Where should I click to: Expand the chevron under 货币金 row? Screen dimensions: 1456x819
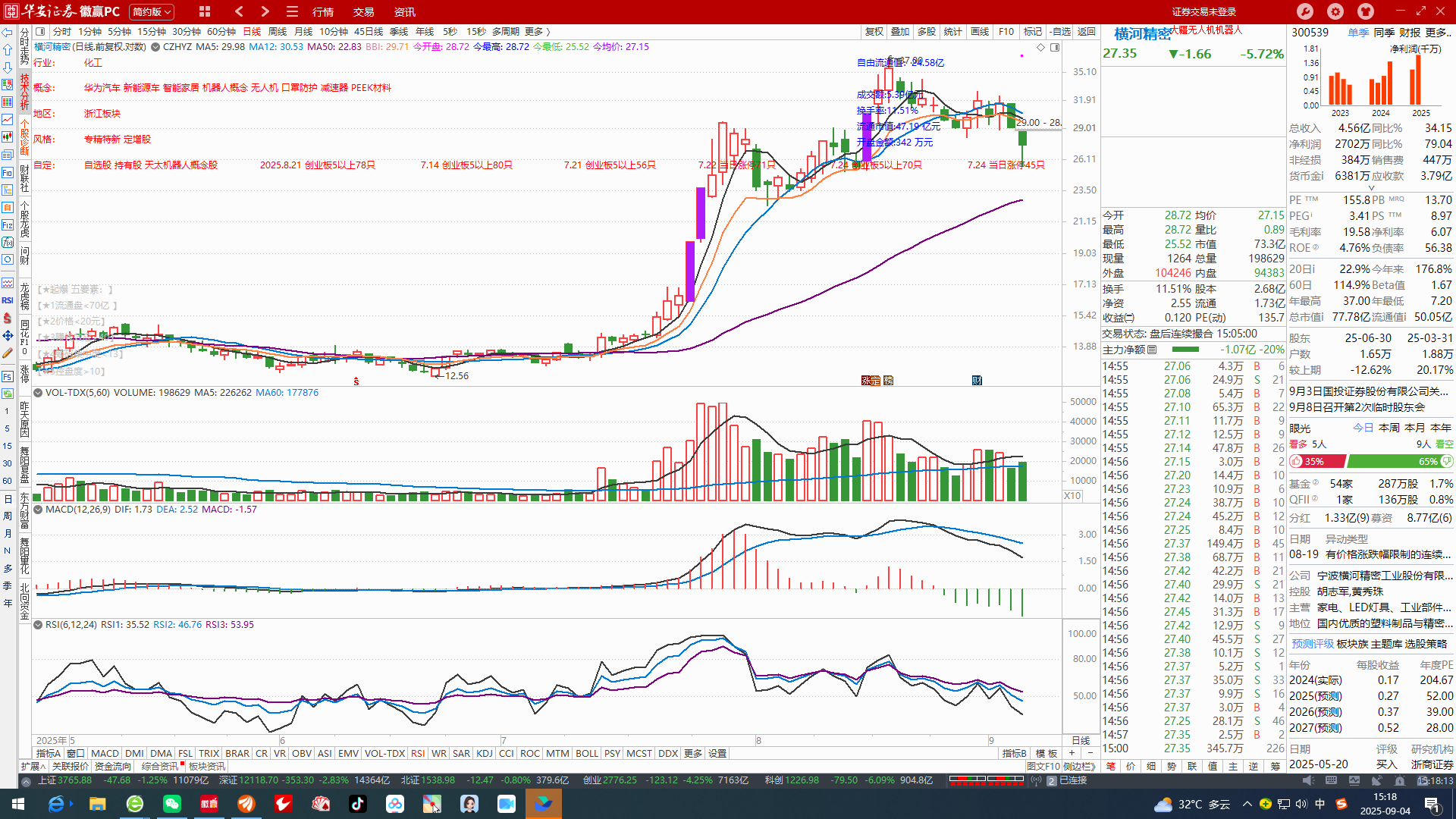click(x=1371, y=187)
